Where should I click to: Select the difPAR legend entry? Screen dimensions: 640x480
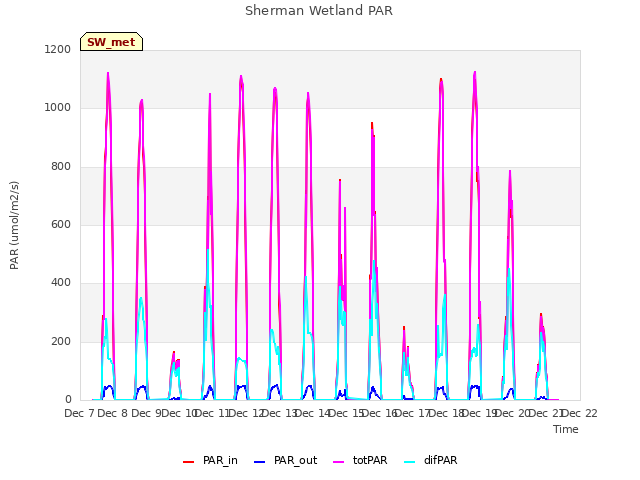431,460
